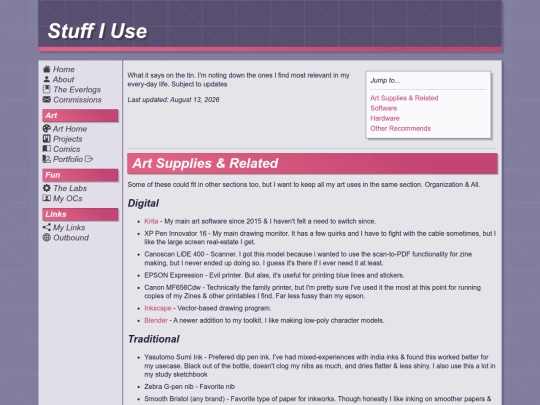Viewport: 540px width, 405px height.
Task: Click the share icon beside My Links
Action: click(46, 227)
